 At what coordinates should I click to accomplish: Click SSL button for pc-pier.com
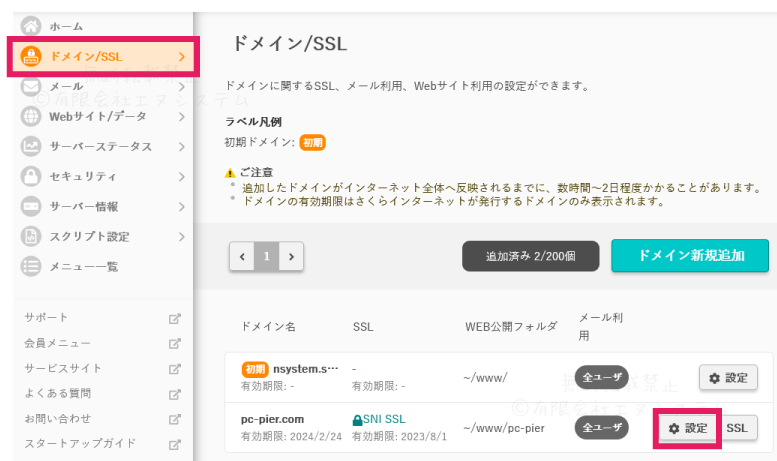point(737,428)
